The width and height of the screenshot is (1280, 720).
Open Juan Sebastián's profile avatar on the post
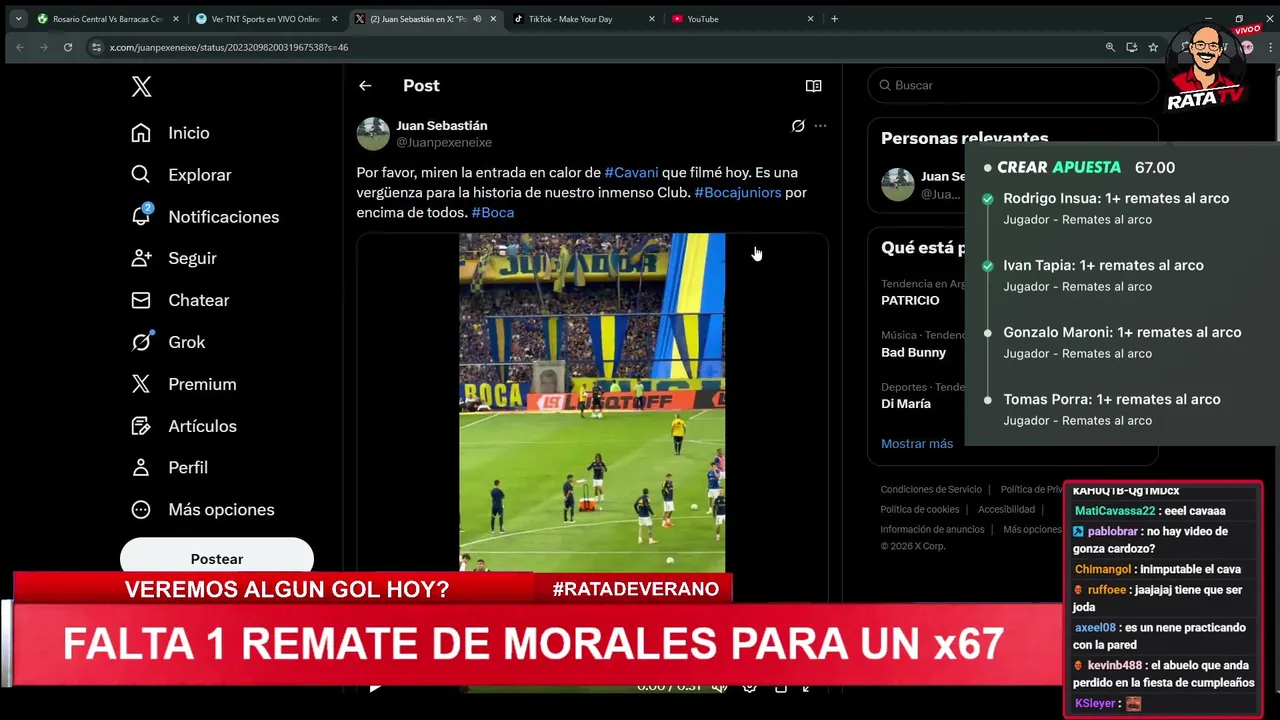[x=373, y=133]
